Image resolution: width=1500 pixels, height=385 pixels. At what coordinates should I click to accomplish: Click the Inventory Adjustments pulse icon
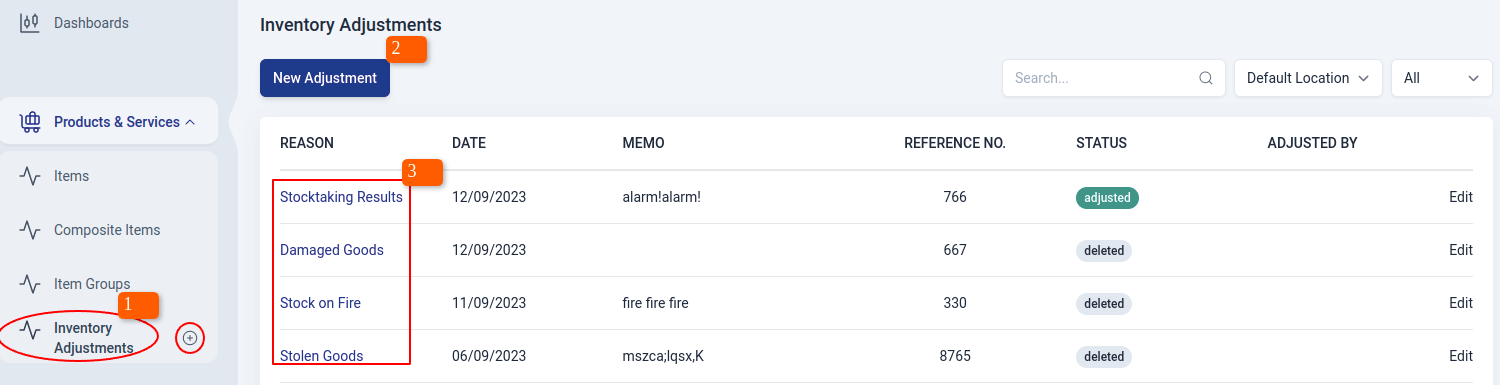(30, 329)
